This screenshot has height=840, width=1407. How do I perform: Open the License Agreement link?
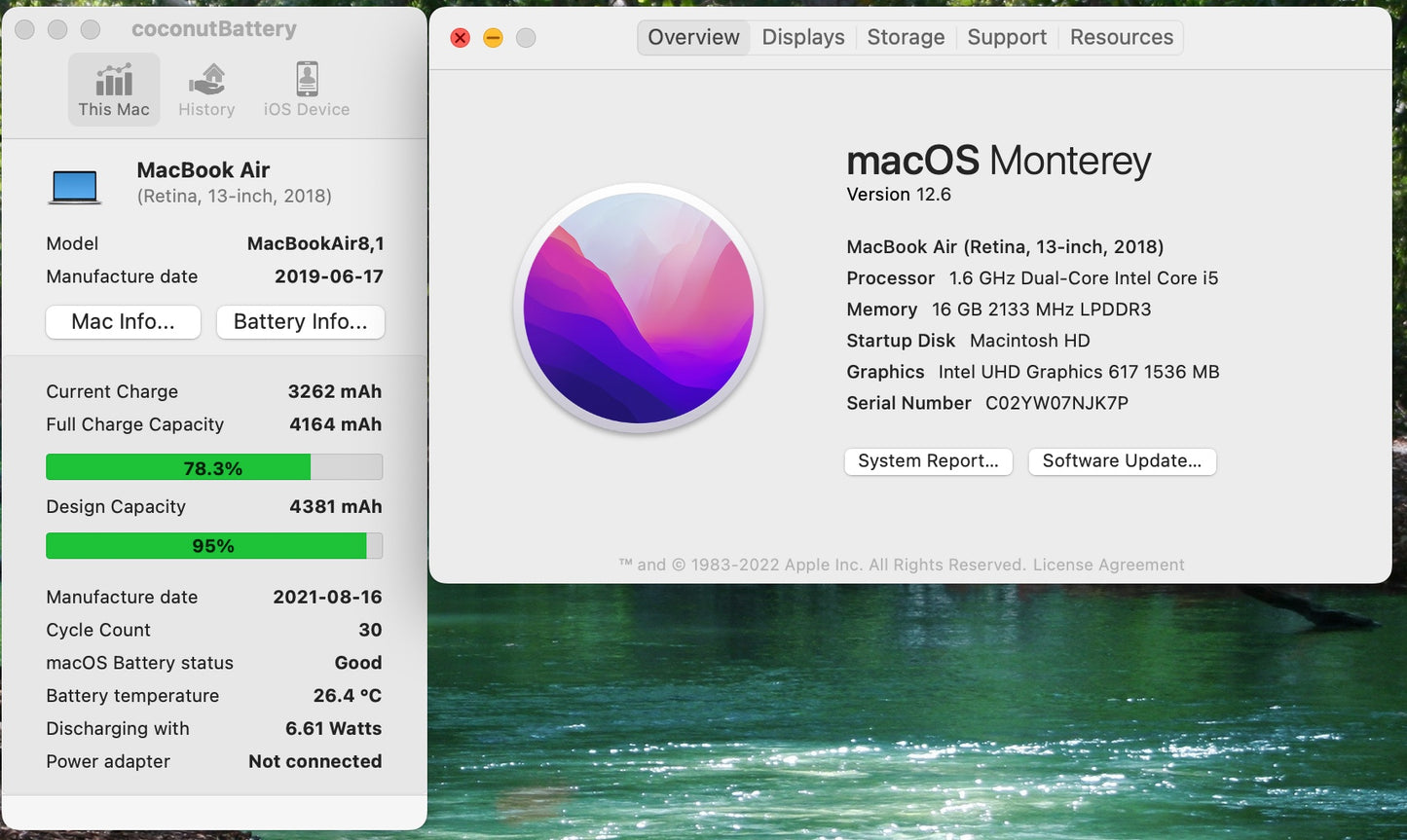pos(1108,565)
